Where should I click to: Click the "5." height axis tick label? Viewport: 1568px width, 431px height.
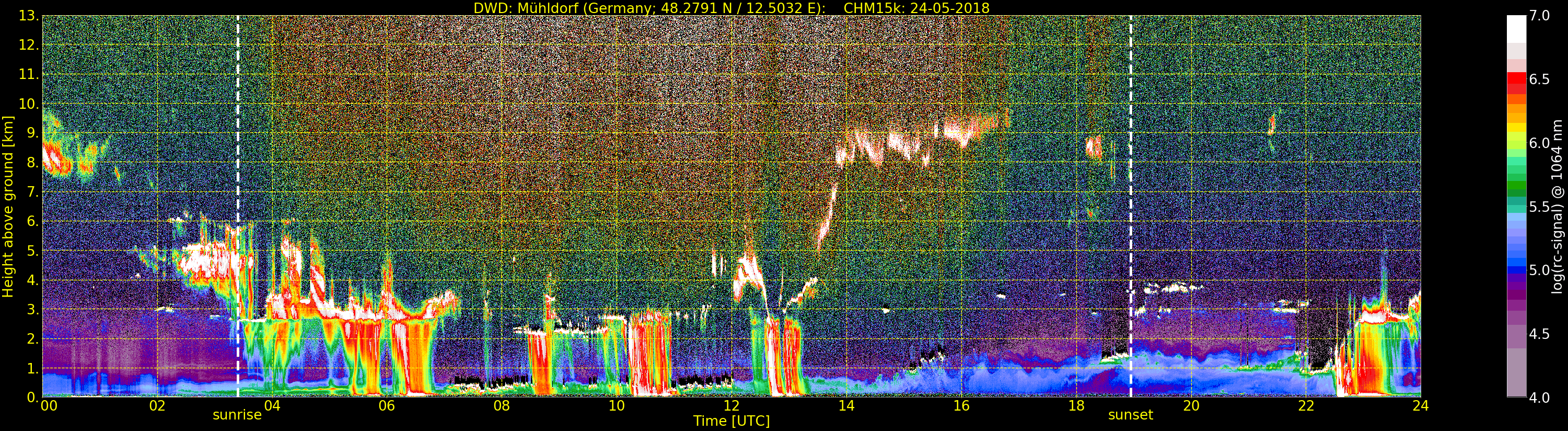pos(32,251)
